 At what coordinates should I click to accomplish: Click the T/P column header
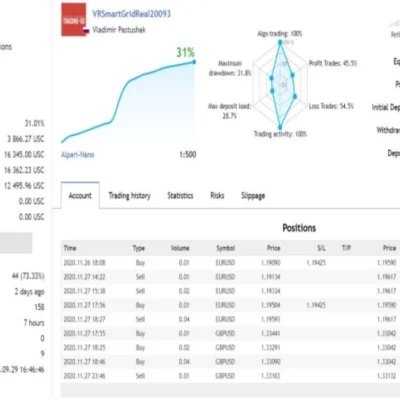click(346, 248)
